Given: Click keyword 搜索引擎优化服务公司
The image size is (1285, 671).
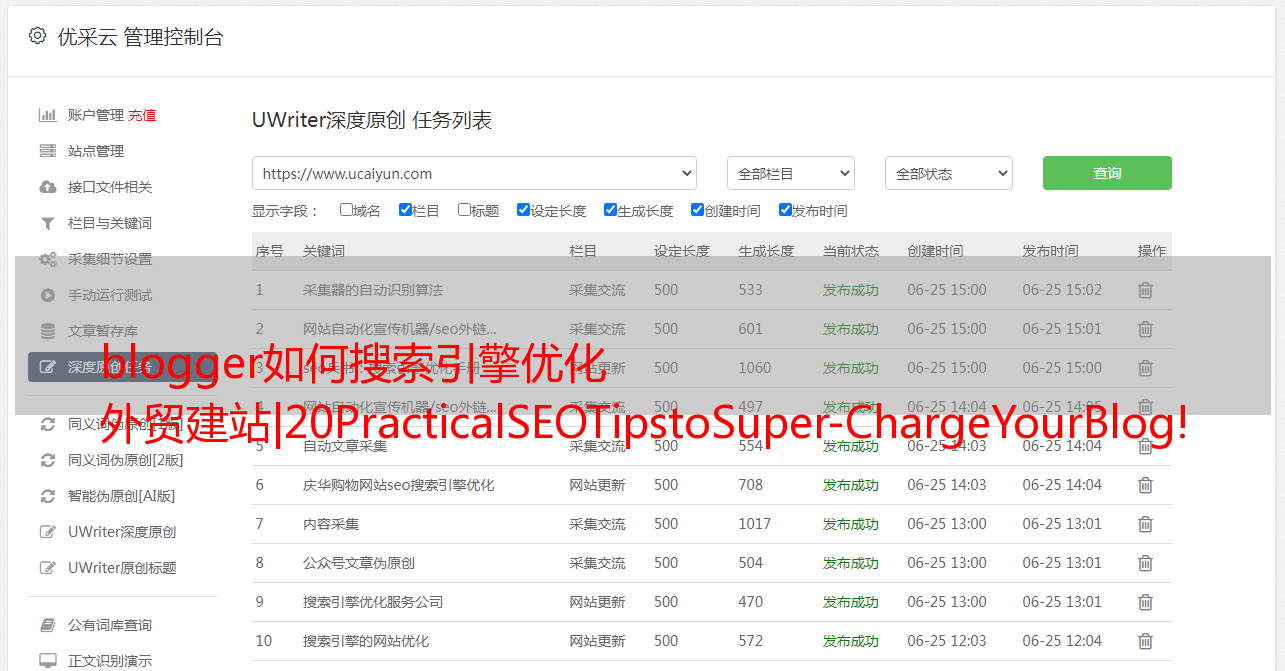Looking at the screenshot, I should [373, 602].
